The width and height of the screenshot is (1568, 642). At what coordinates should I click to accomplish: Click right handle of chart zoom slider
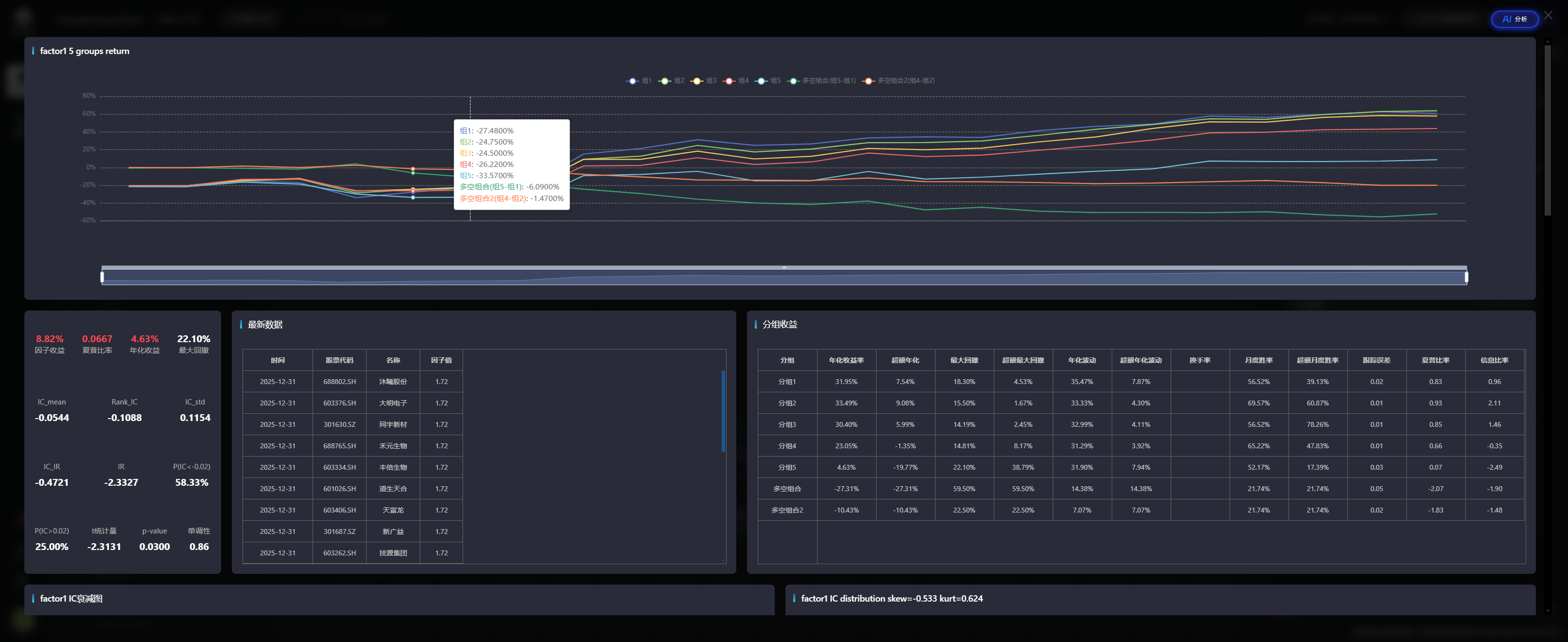click(1466, 277)
